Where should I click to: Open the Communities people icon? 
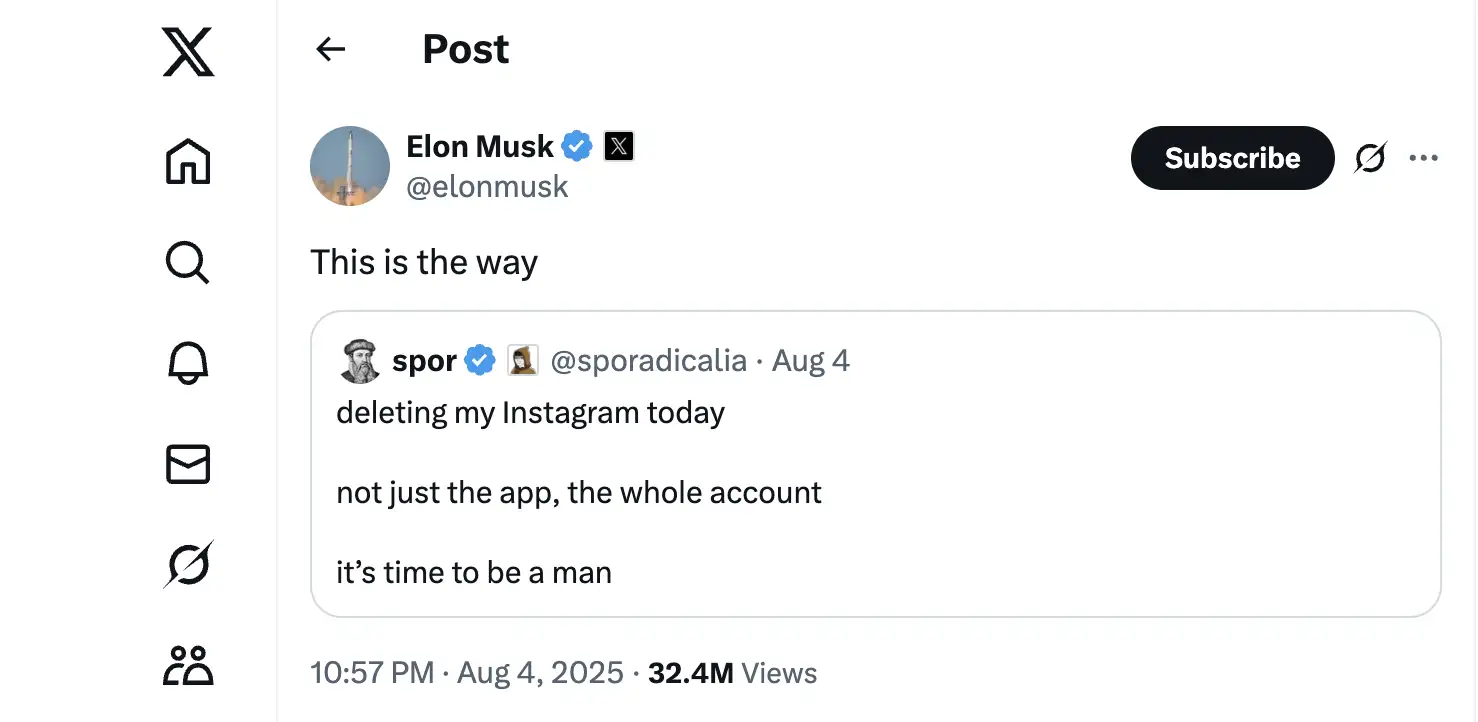pyautogui.click(x=188, y=665)
